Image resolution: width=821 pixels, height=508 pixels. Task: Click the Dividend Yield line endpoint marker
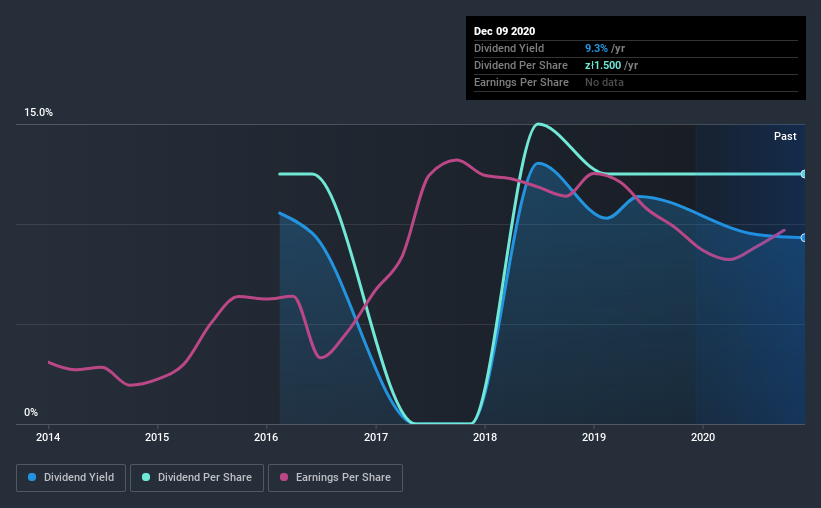pos(803,238)
